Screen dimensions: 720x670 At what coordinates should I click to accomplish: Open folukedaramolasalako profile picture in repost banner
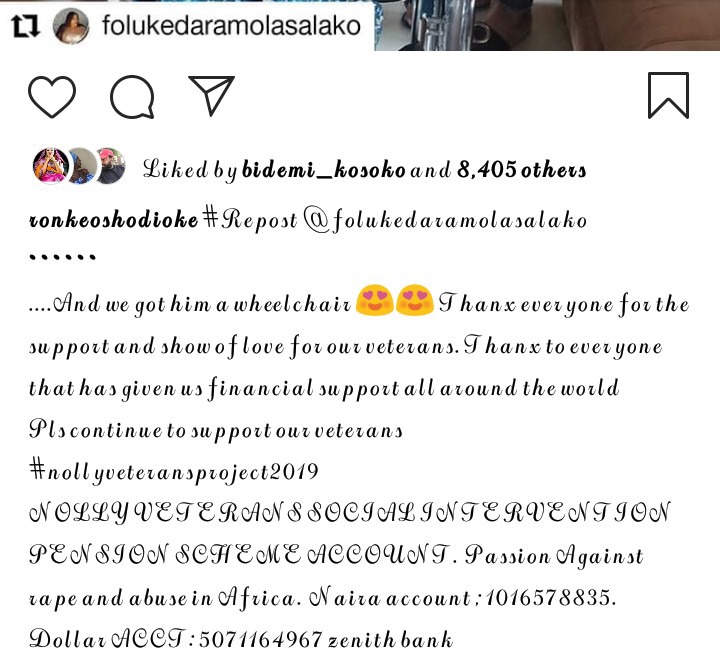pyautogui.click(x=71, y=26)
